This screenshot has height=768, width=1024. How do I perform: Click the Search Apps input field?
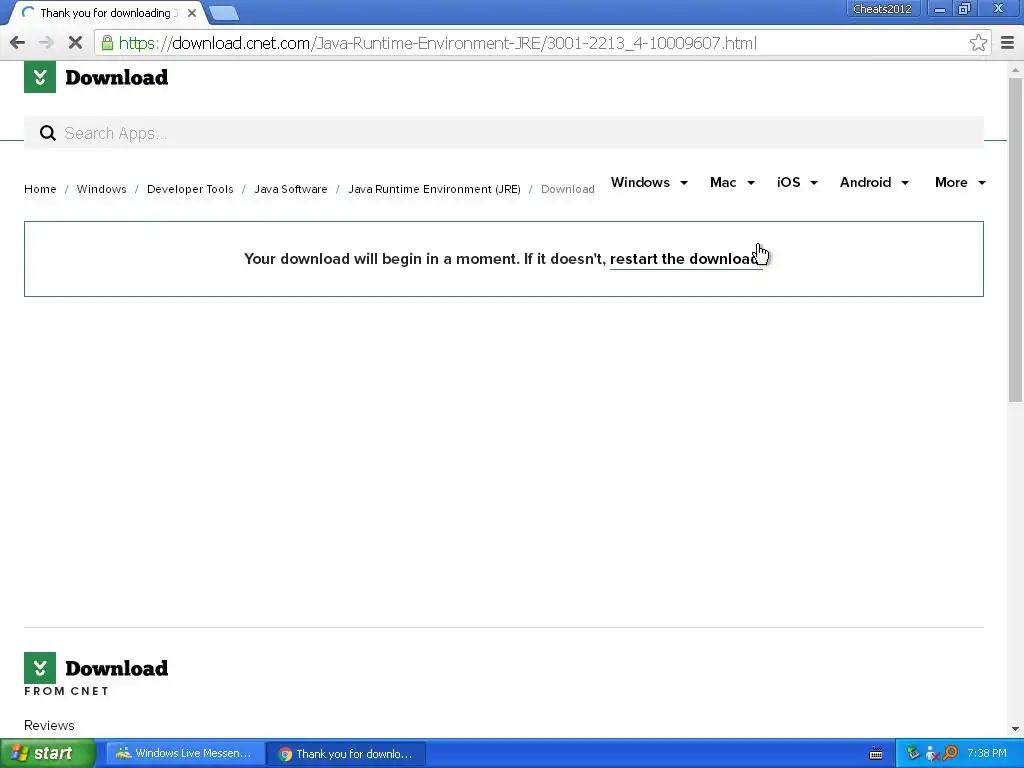(x=504, y=133)
